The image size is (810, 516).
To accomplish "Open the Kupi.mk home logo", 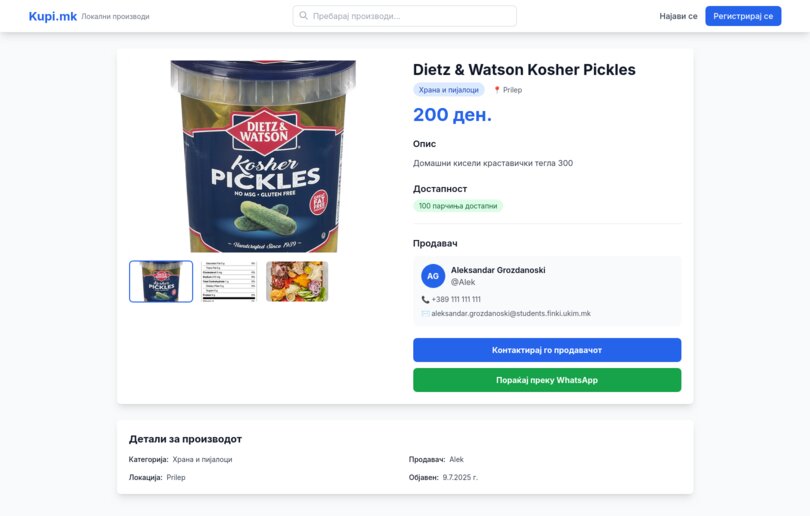I will pos(53,16).
